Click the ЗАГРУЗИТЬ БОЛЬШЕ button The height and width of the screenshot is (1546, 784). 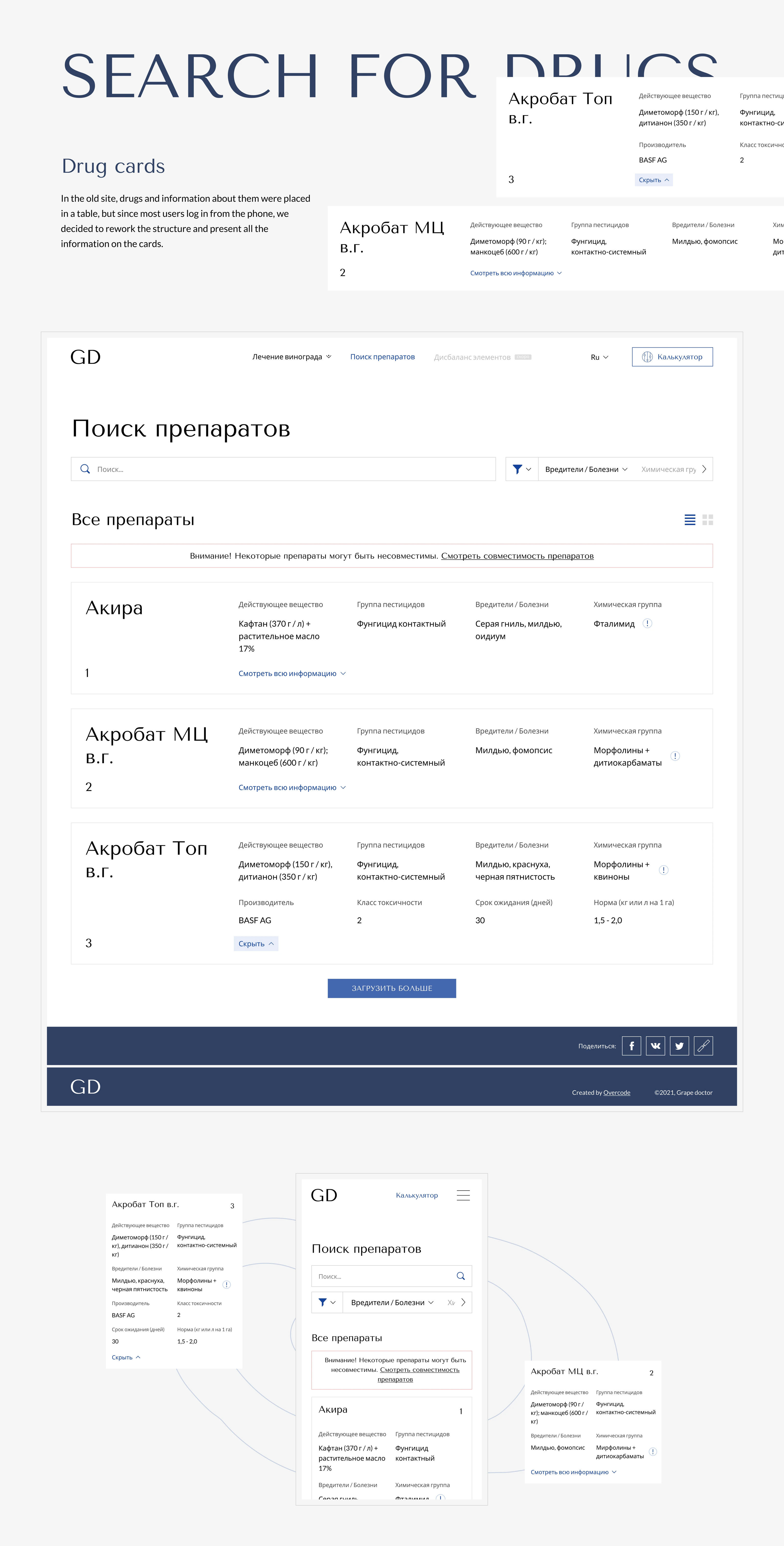click(x=392, y=988)
